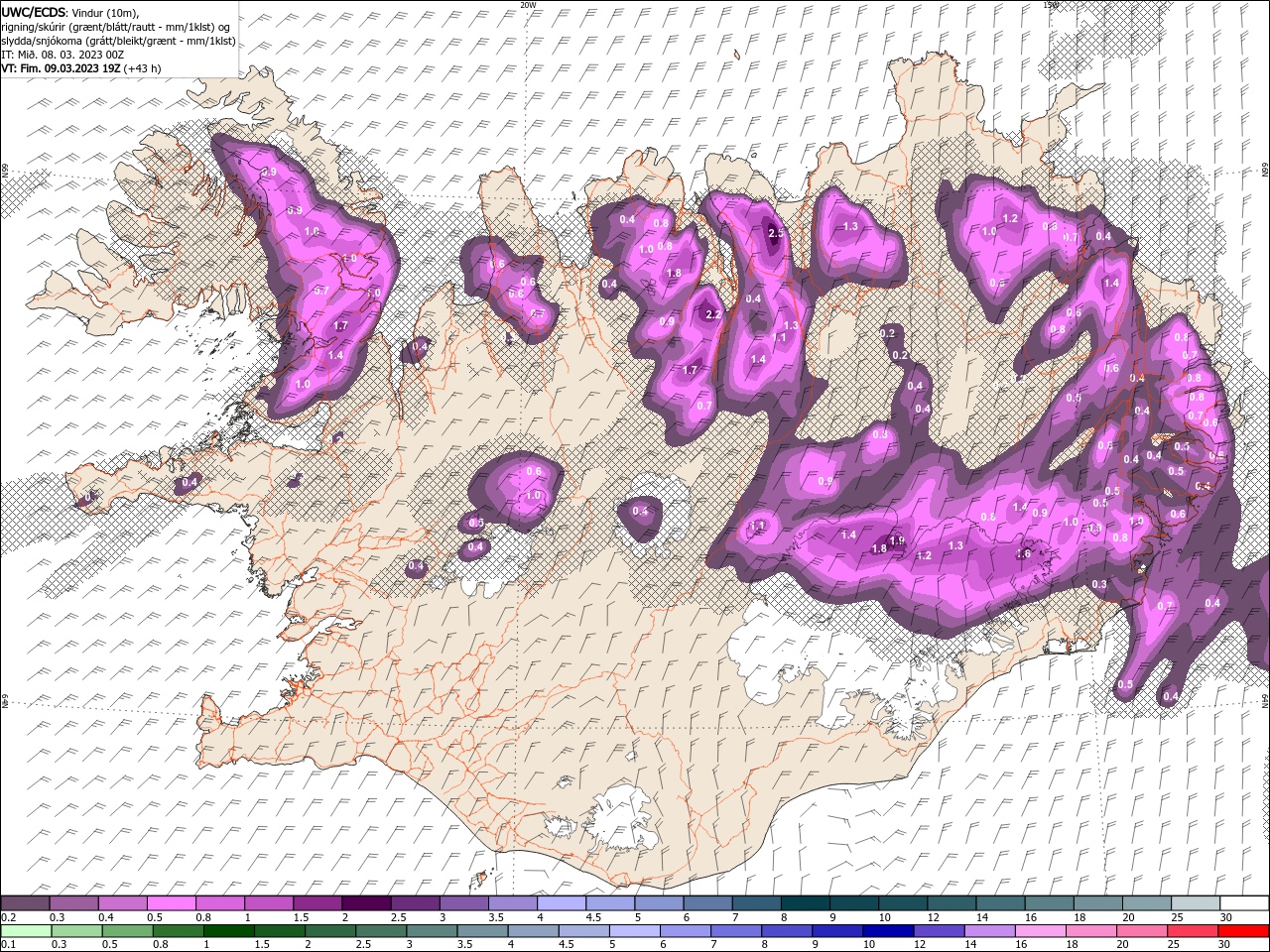Viewport: 1270px width, 952px height.
Task: Pick the violet rain swatch labeled 12
Action: tap(939, 931)
